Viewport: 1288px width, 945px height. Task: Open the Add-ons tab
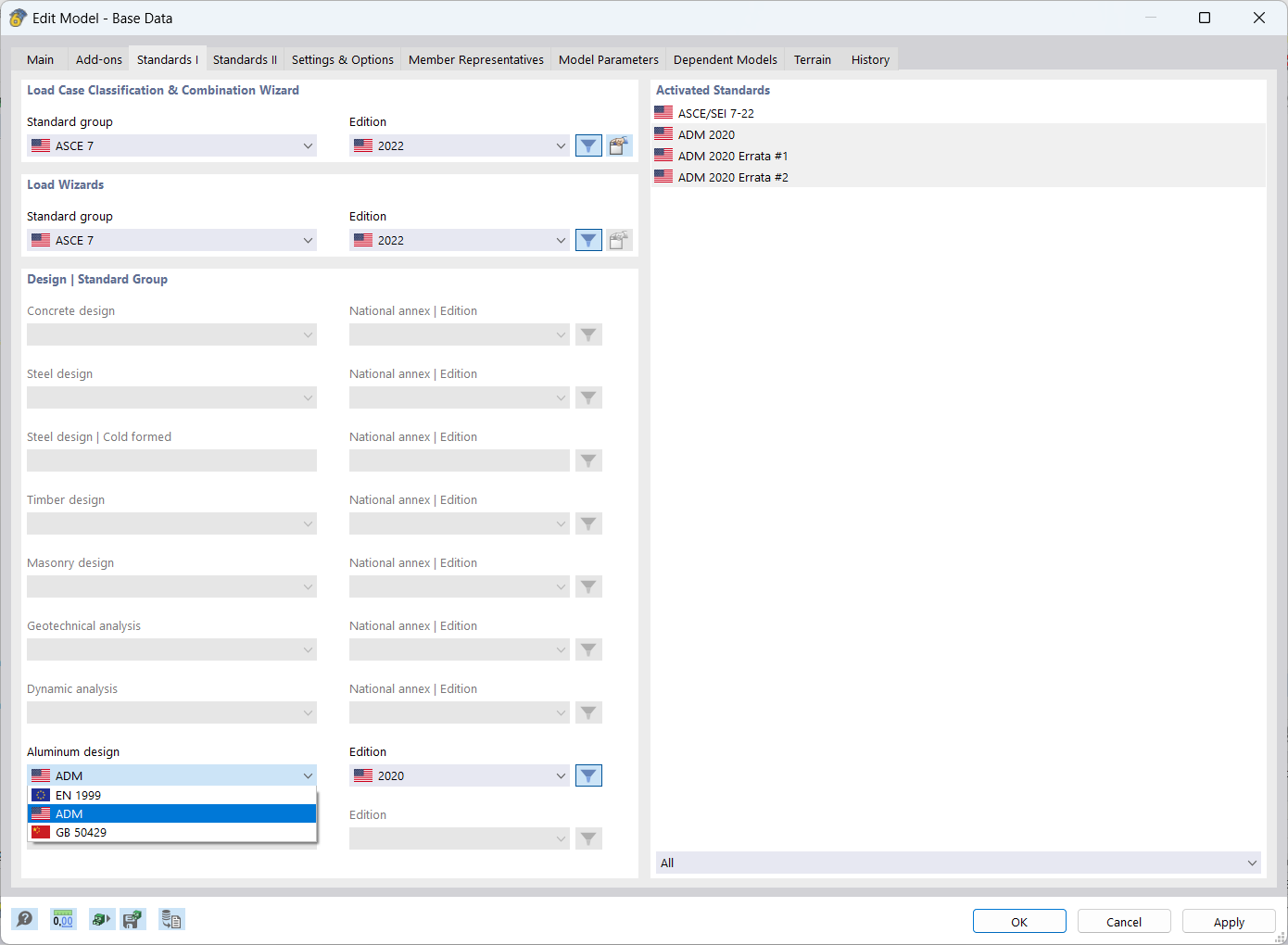[x=98, y=59]
